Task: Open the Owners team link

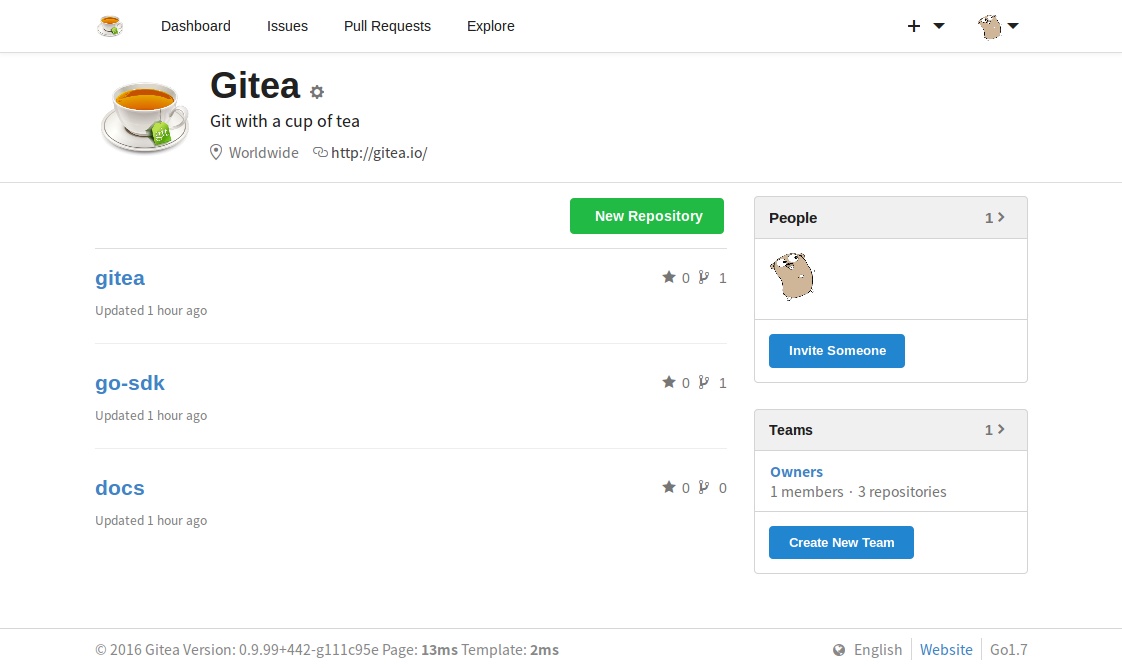Action: tap(796, 472)
